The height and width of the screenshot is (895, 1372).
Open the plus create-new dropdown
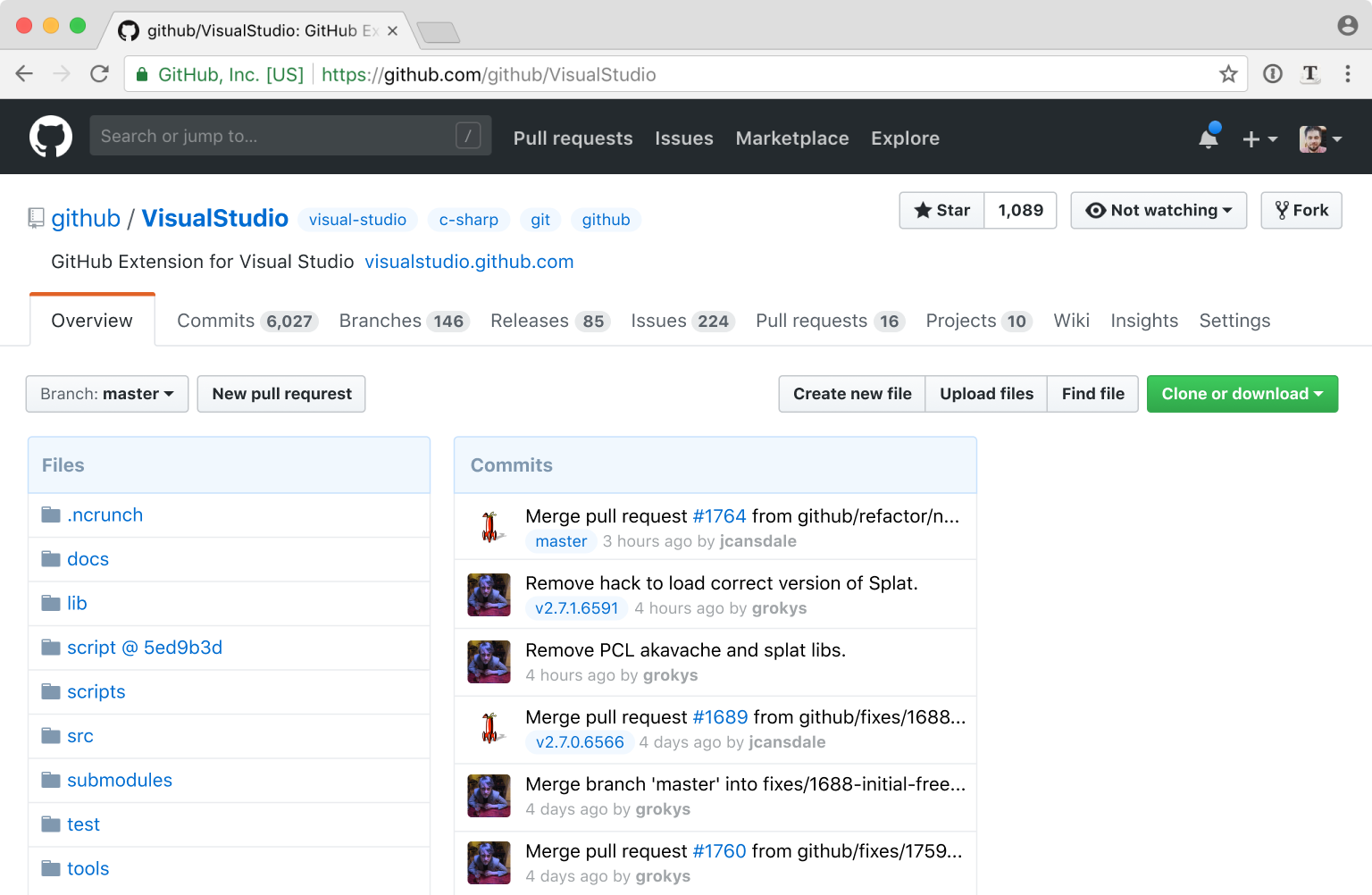click(1259, 138)
